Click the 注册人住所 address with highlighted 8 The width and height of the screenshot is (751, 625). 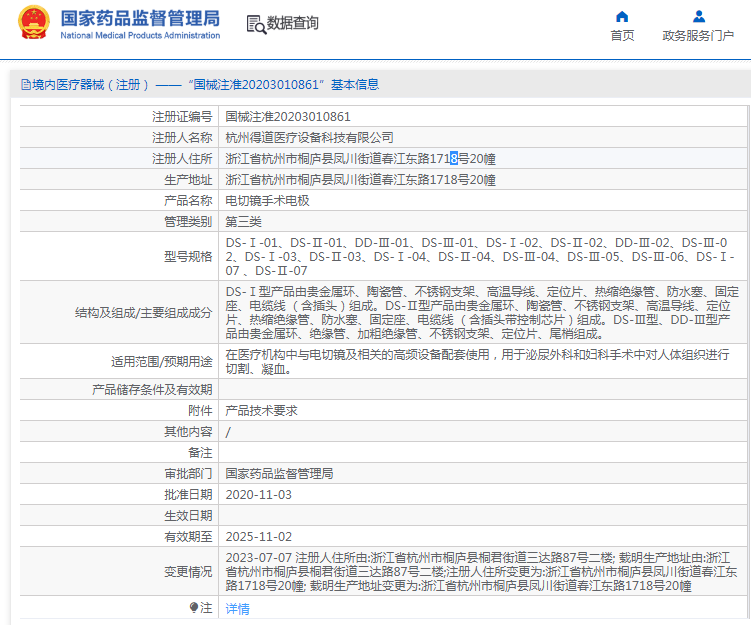tap(361, 159)
